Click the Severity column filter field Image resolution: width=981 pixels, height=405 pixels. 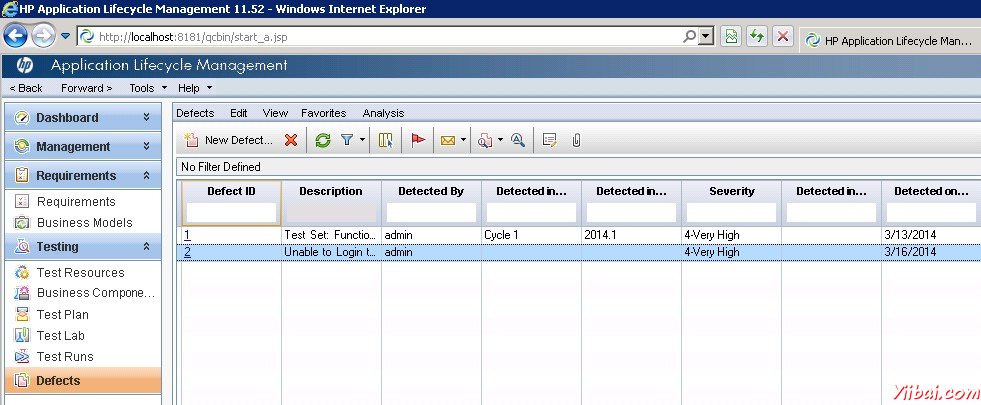point(731,213)
